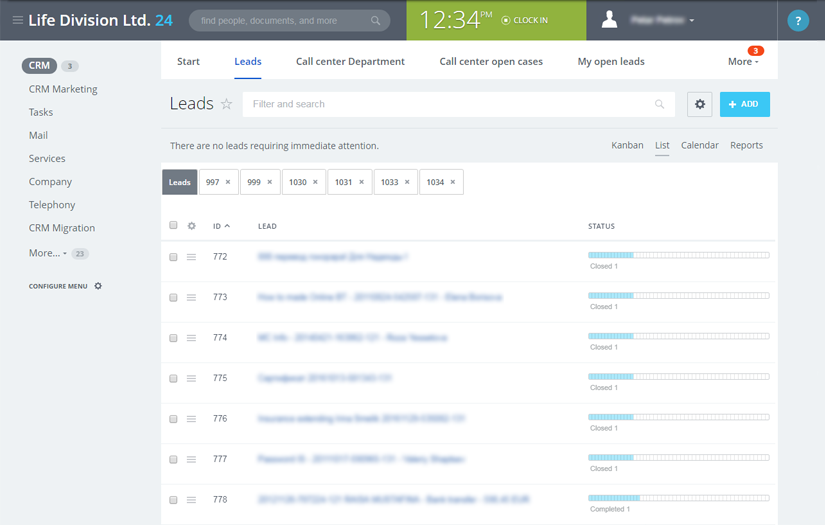Open the help question mark icon
825x525 pixels.
(798, 21)
